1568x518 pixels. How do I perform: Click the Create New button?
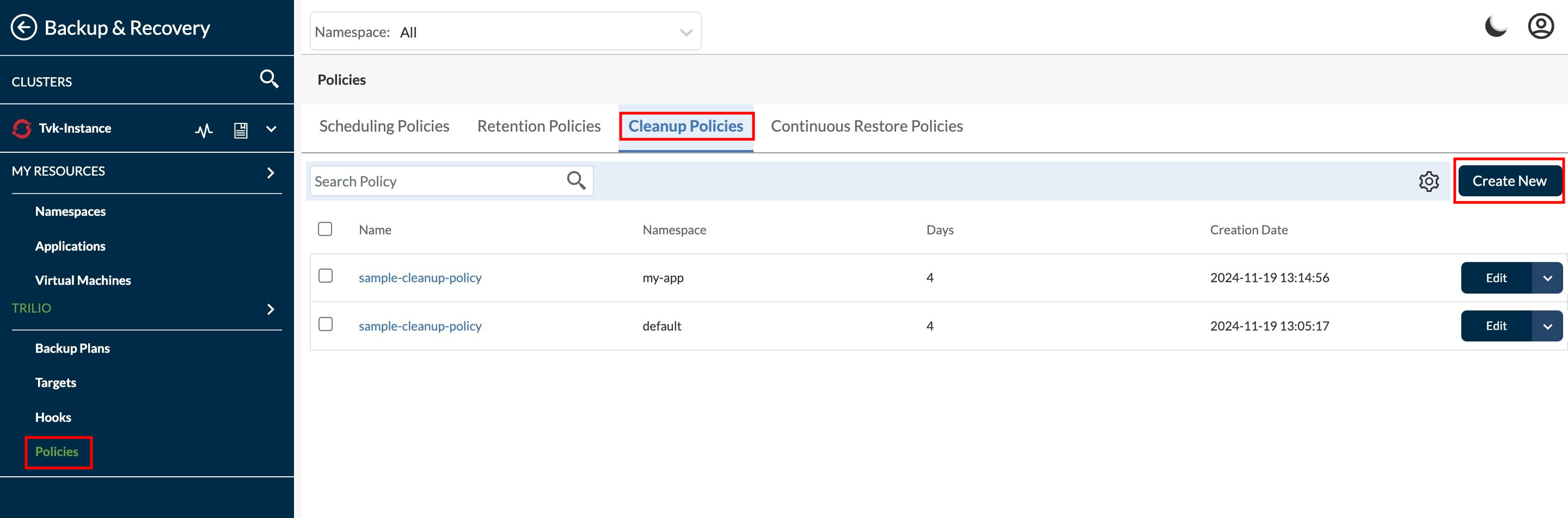[x=1508, y=181]
